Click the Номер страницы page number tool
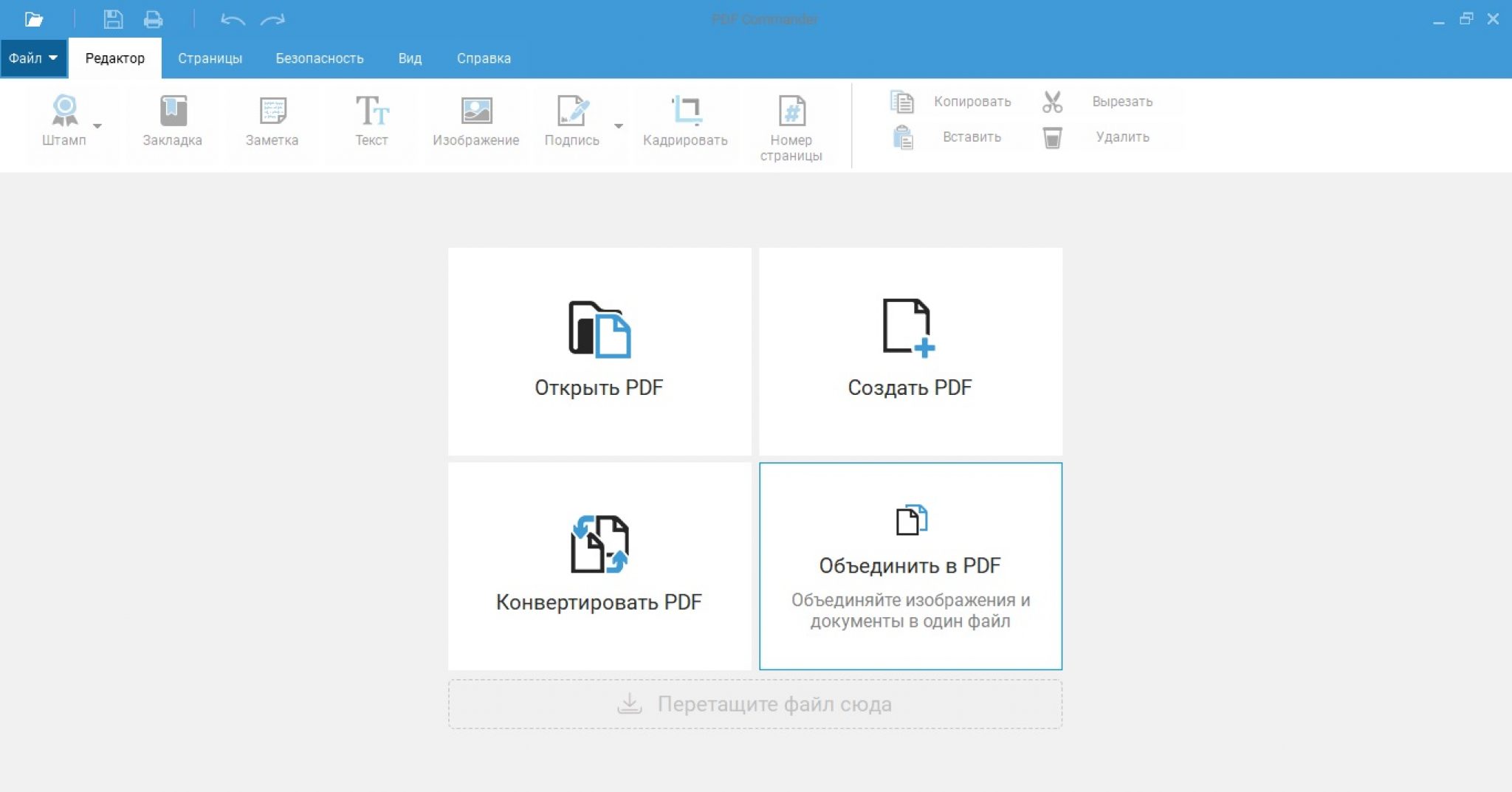This screenshot has width=1512, height=792. point(791,128)
